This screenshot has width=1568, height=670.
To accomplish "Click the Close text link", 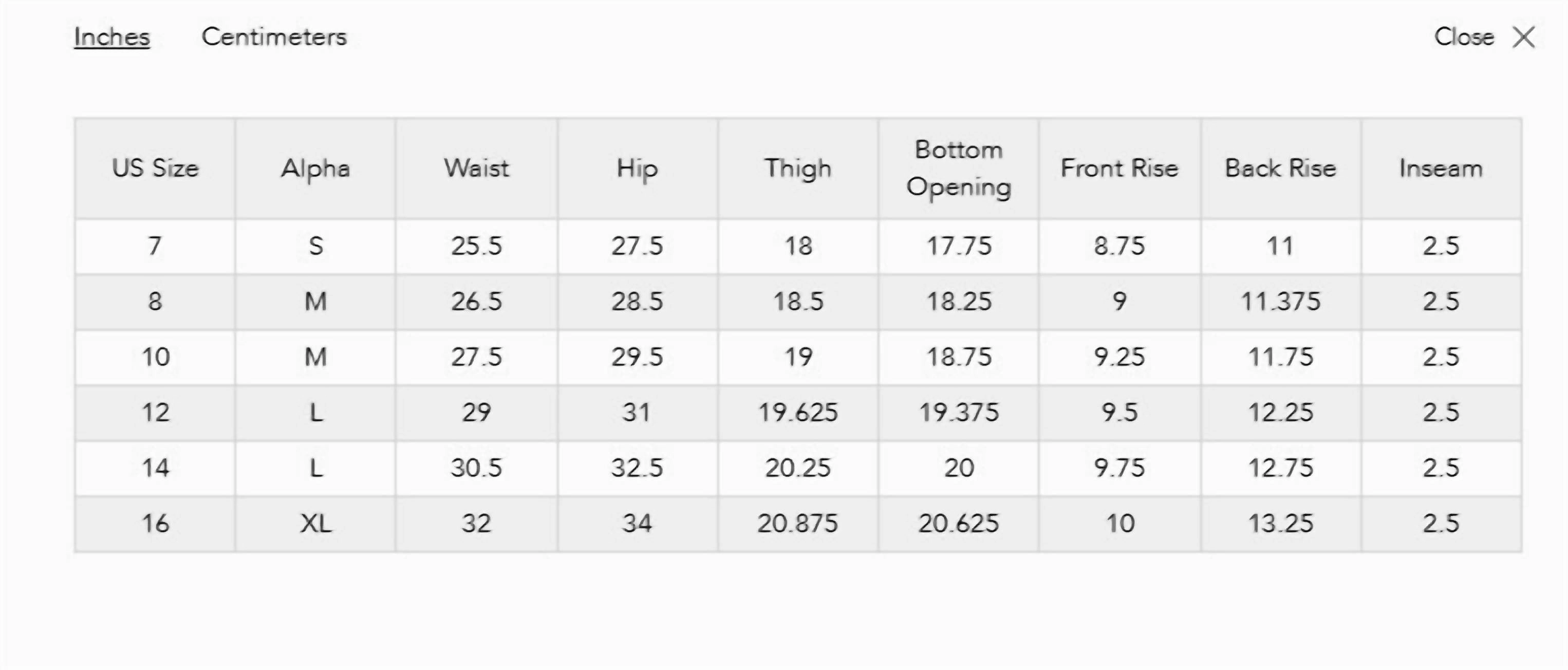I will [x=1464, y=37].
